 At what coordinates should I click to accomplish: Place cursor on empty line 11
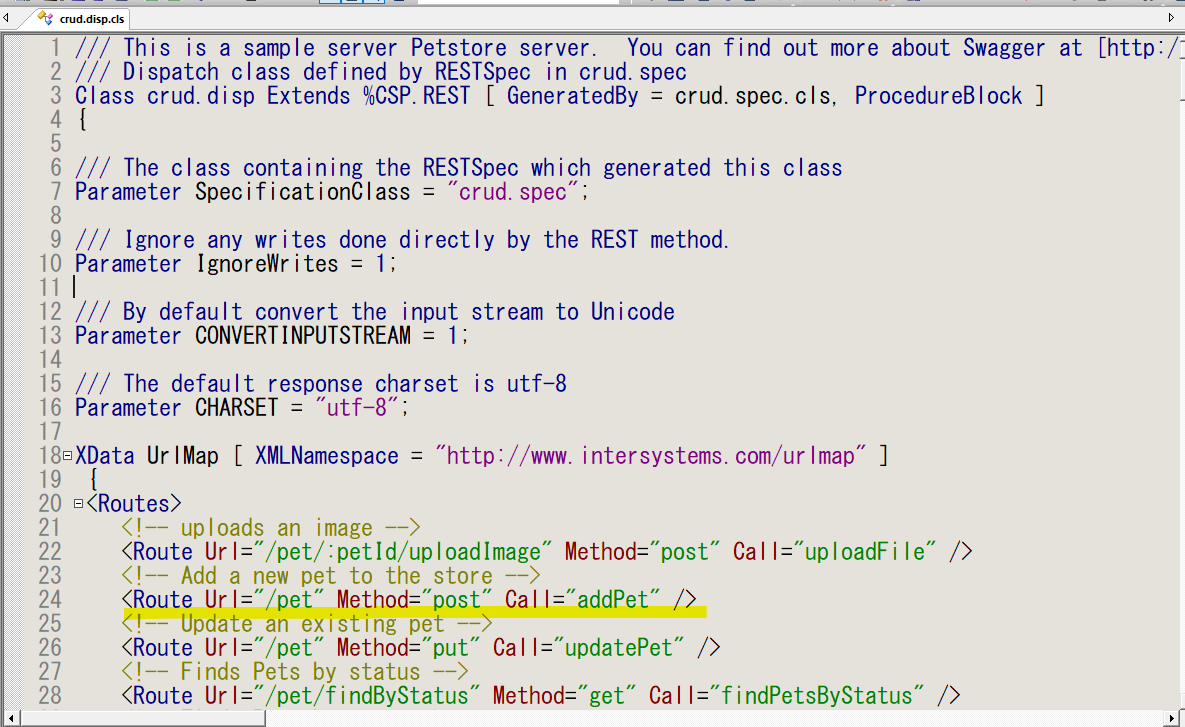coord(300,288)
